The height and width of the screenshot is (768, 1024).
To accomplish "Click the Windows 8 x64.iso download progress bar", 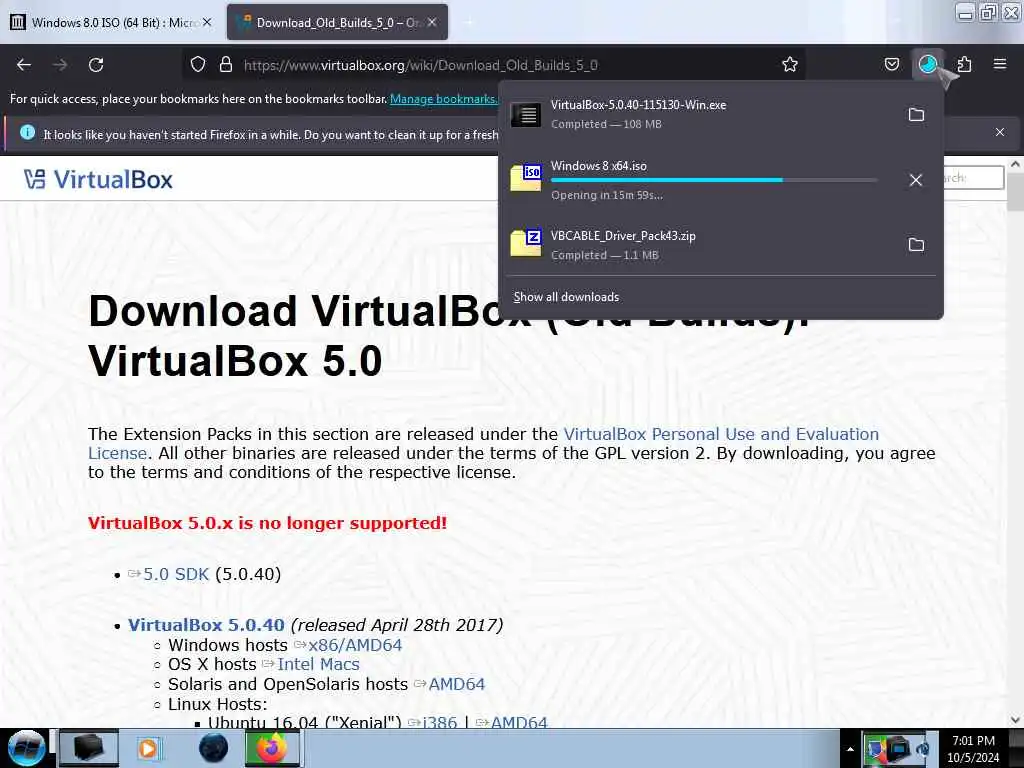I will 714,180.
